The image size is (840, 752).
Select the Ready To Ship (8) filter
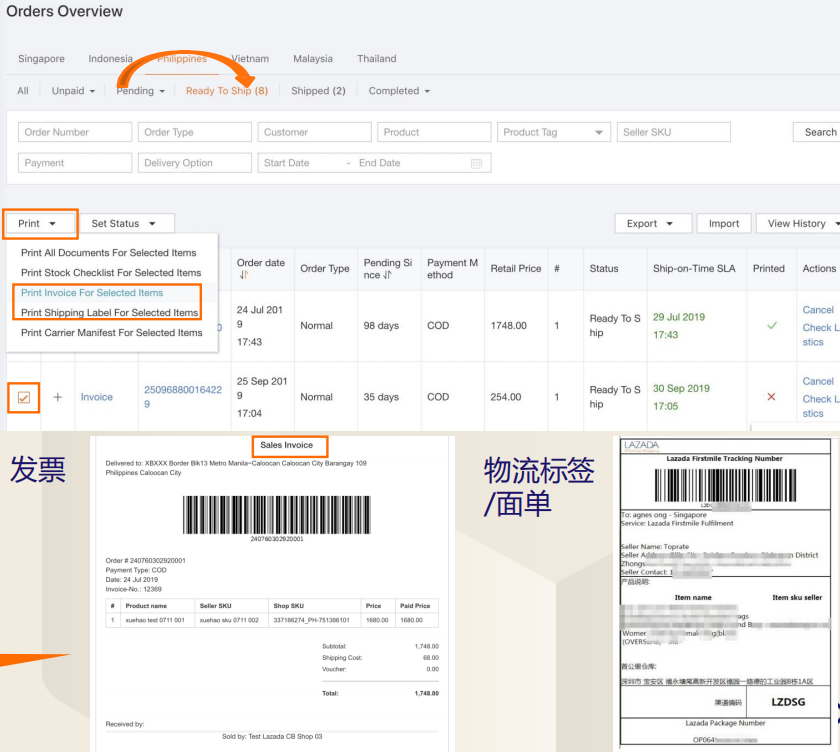click(x=227, y=91)
